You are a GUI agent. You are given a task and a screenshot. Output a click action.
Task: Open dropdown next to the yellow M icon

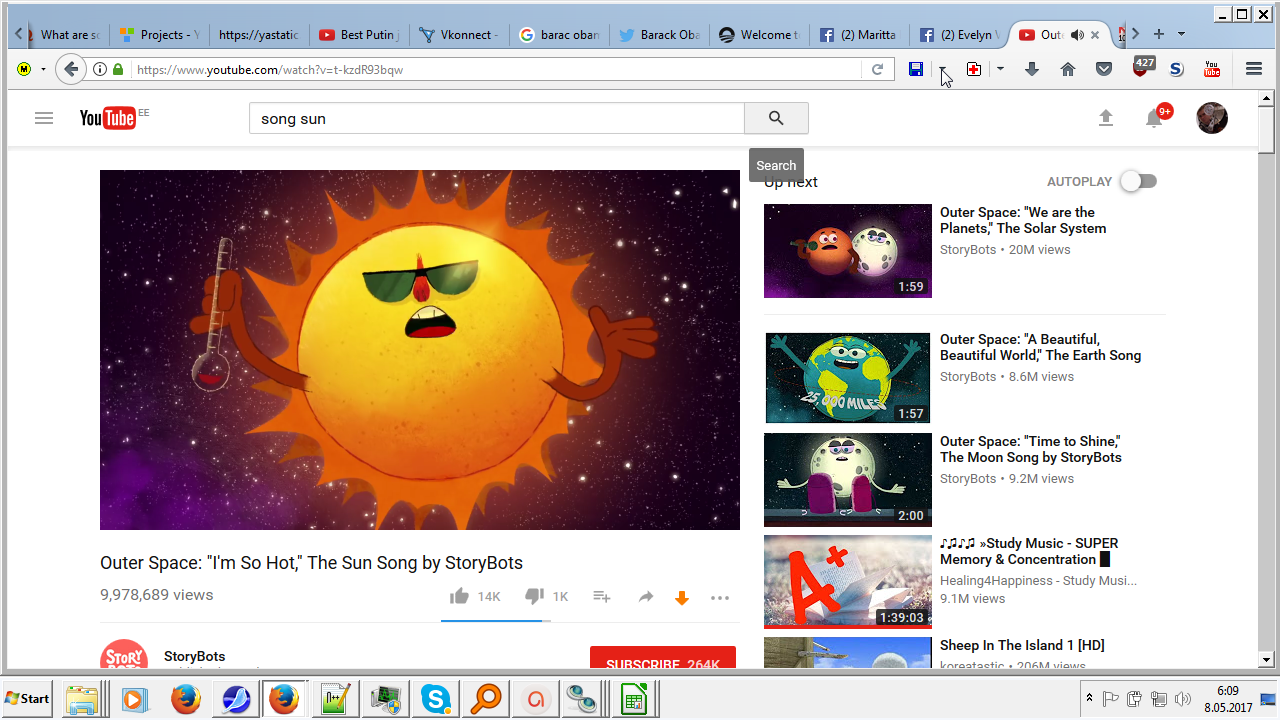point(43,69)
